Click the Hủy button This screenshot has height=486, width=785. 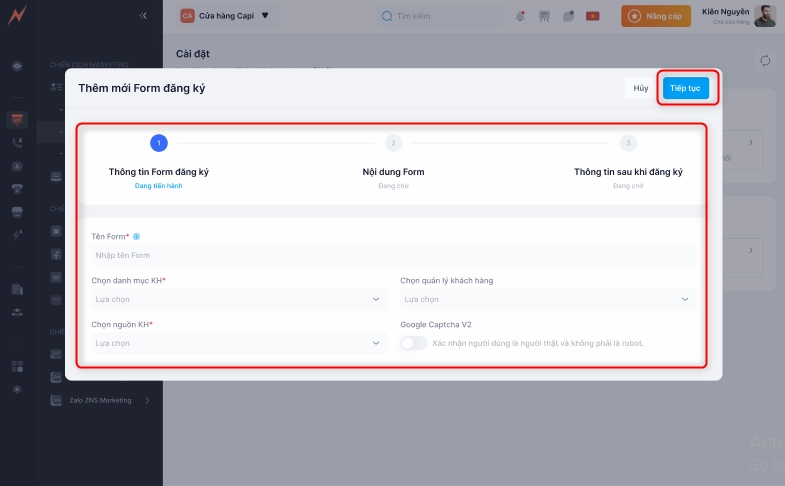(640, 88)
